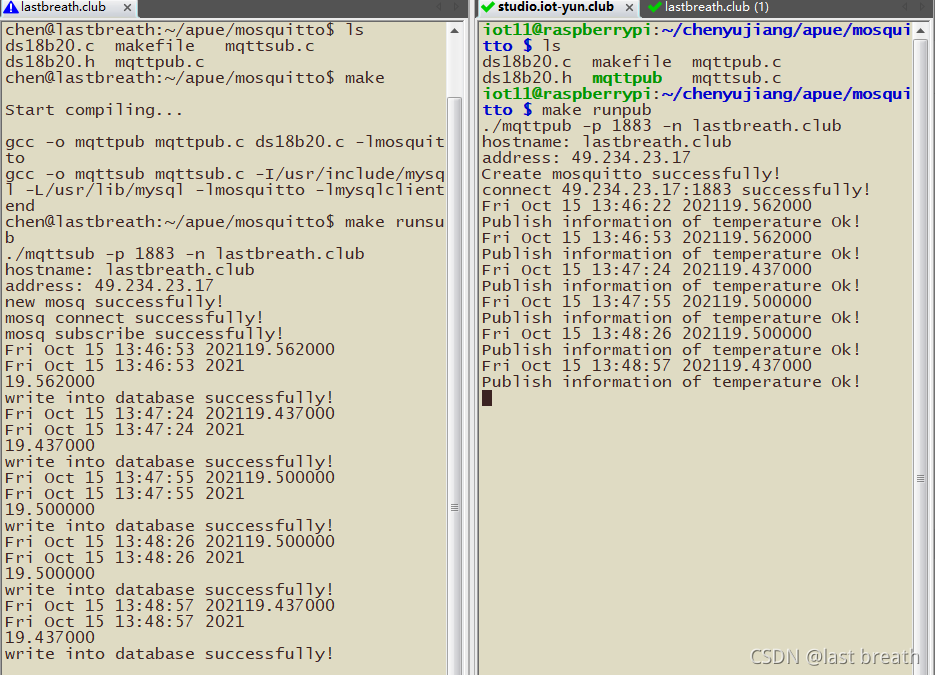Close the studio.iot-yun.club tab
The height and width of the screenshot is (675, 935).
click(x=629, y=8)
